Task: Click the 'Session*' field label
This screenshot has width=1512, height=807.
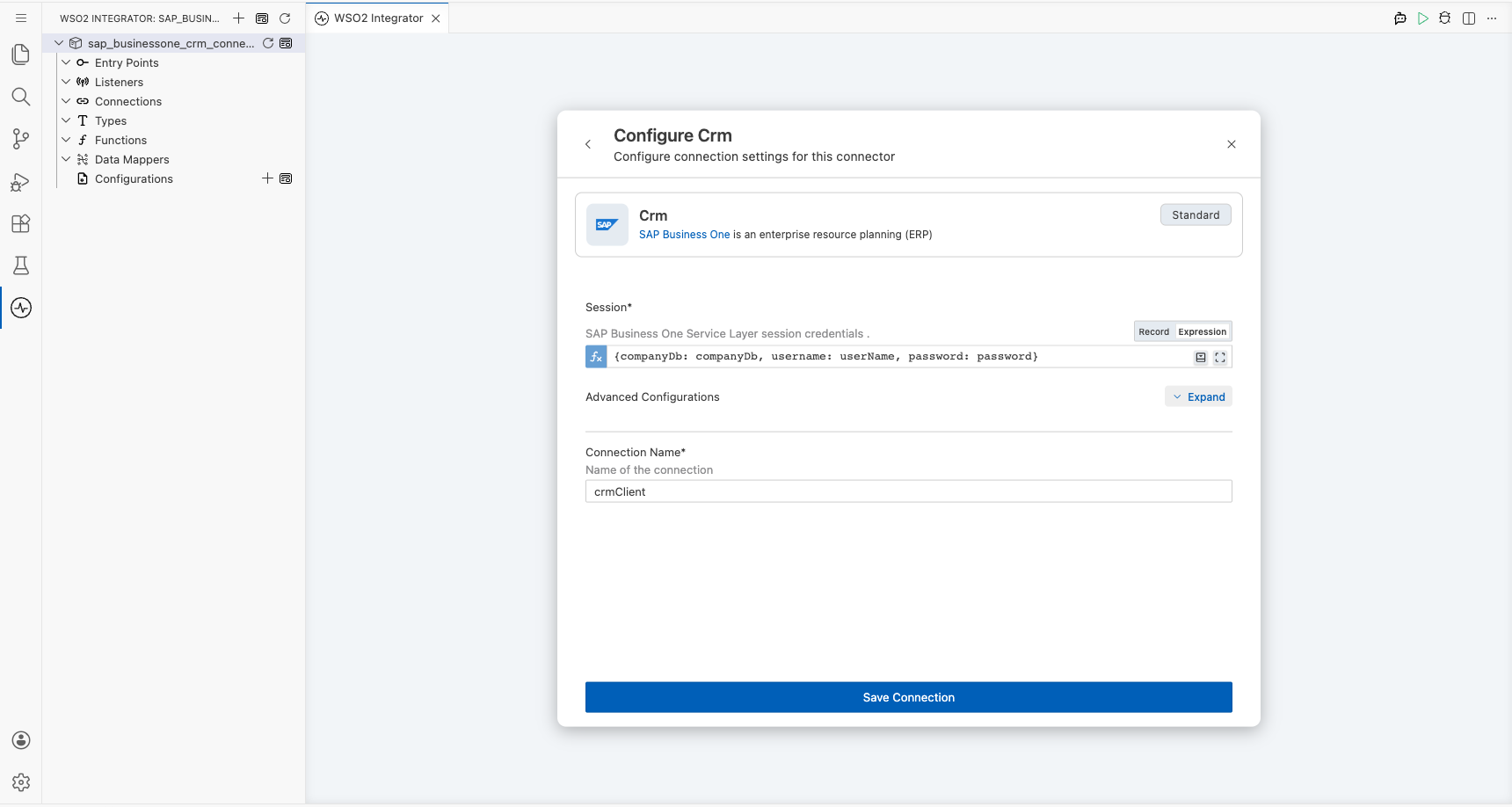Action: tap(608, 307)
